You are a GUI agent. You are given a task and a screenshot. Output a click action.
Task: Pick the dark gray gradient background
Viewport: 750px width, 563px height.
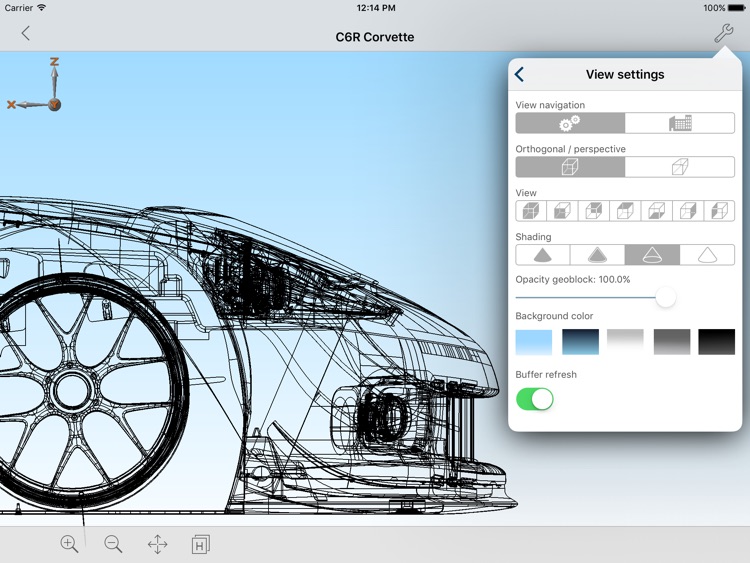coord(672,342)
